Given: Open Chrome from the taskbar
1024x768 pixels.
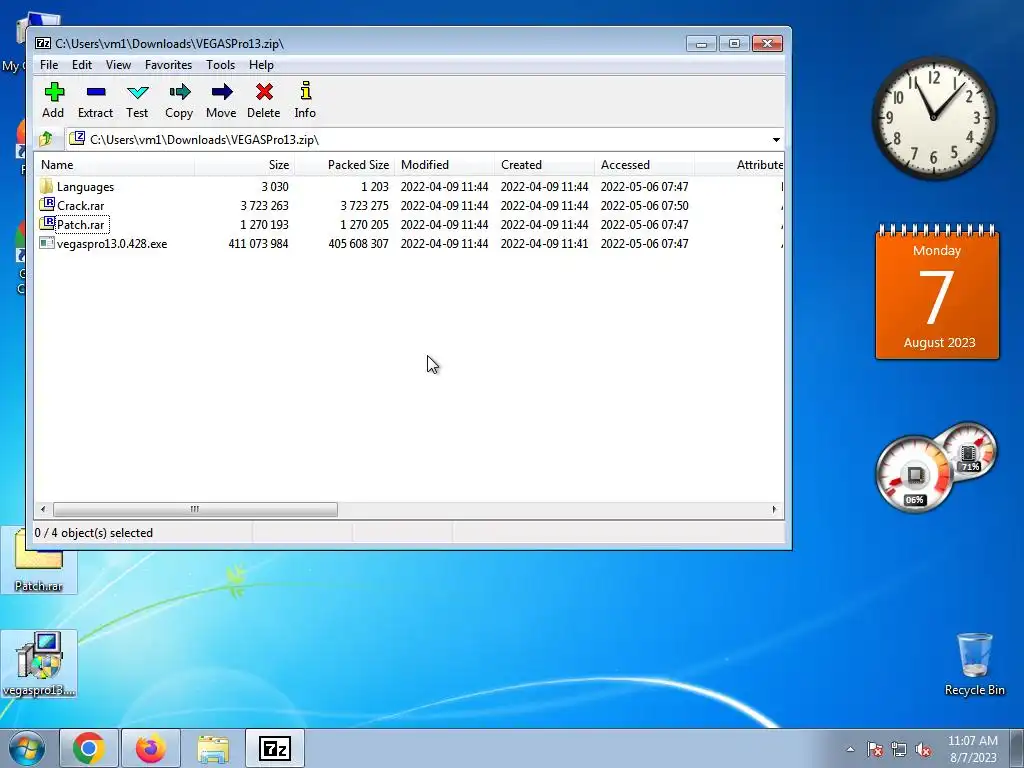Looking at the screenshot, I should [89, 748].
